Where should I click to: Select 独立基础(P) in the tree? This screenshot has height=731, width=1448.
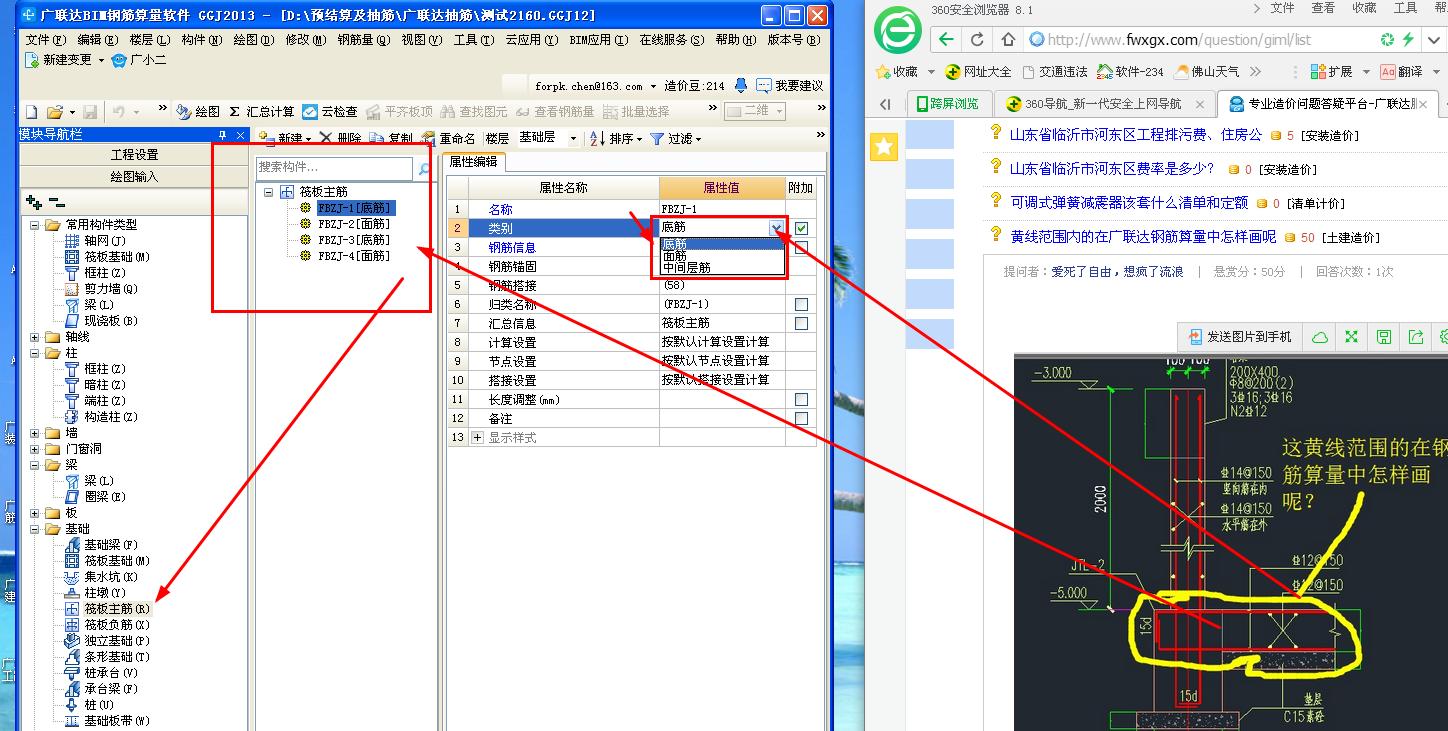pos(108,641)
